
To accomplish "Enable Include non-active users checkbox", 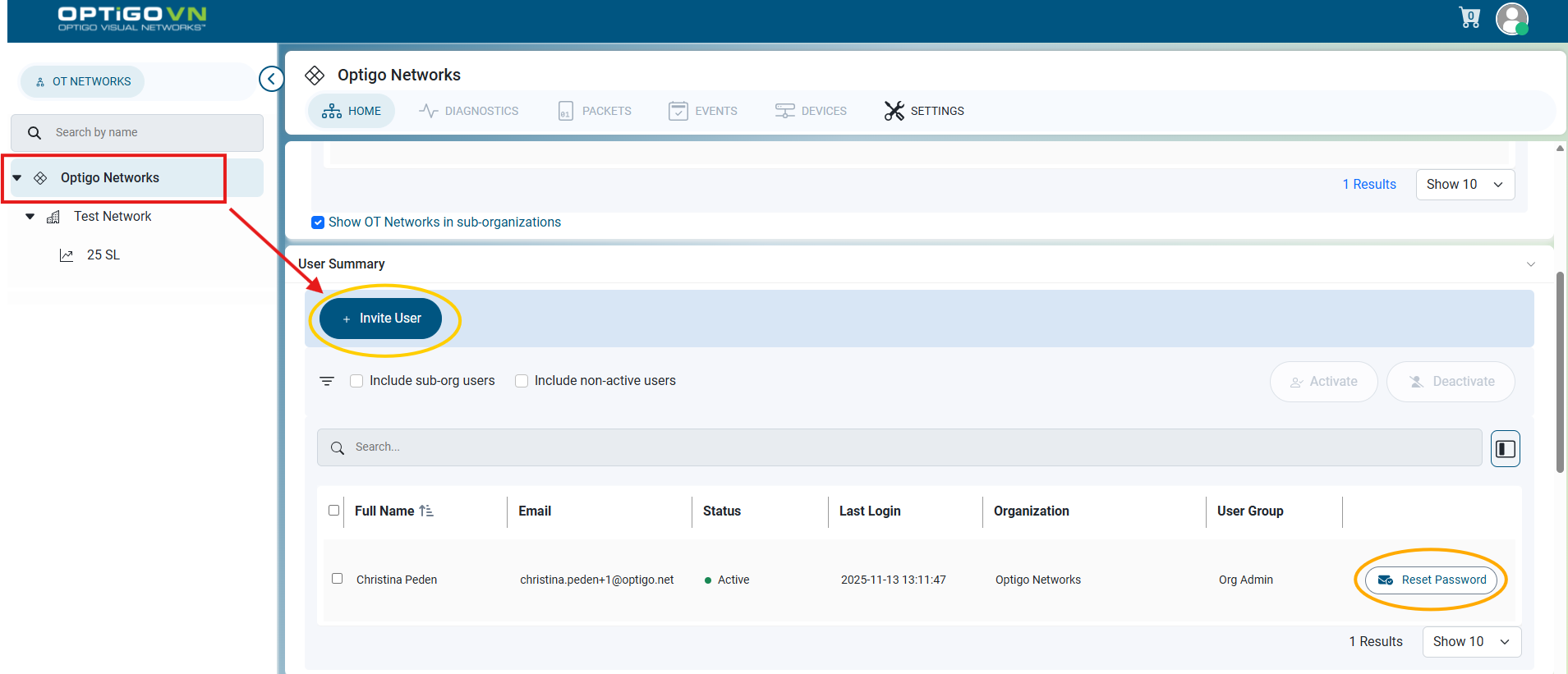I will pos(522,381).
